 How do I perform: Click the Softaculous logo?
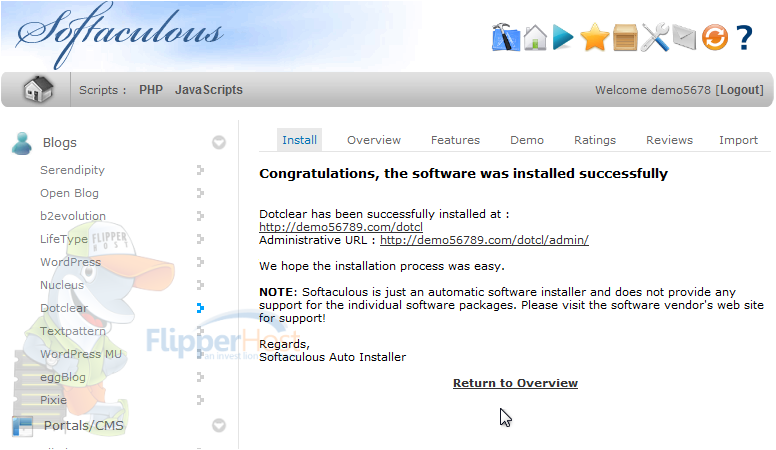[119, 34]
